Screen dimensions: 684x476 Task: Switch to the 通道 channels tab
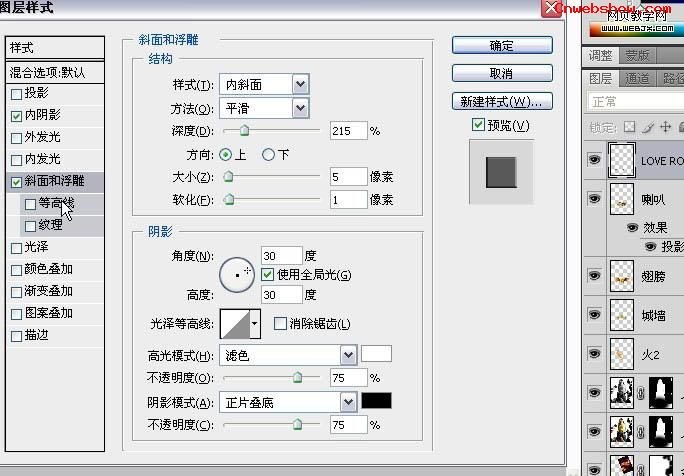pyautogui.click(x=635, y=78)
